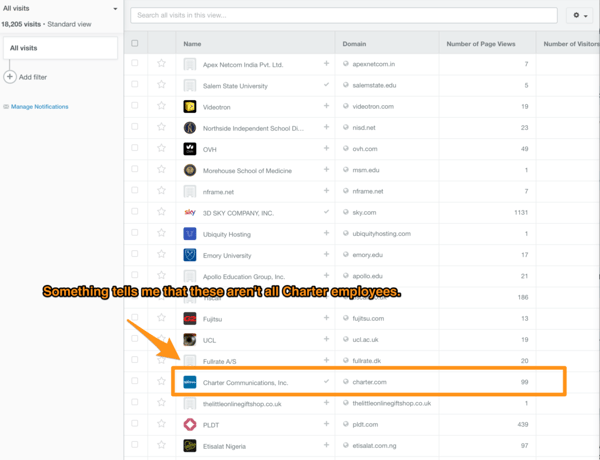The image size is (600, 460).
Task: Open the Charter Communications, Inc. company link
Action: click(245, 383)
